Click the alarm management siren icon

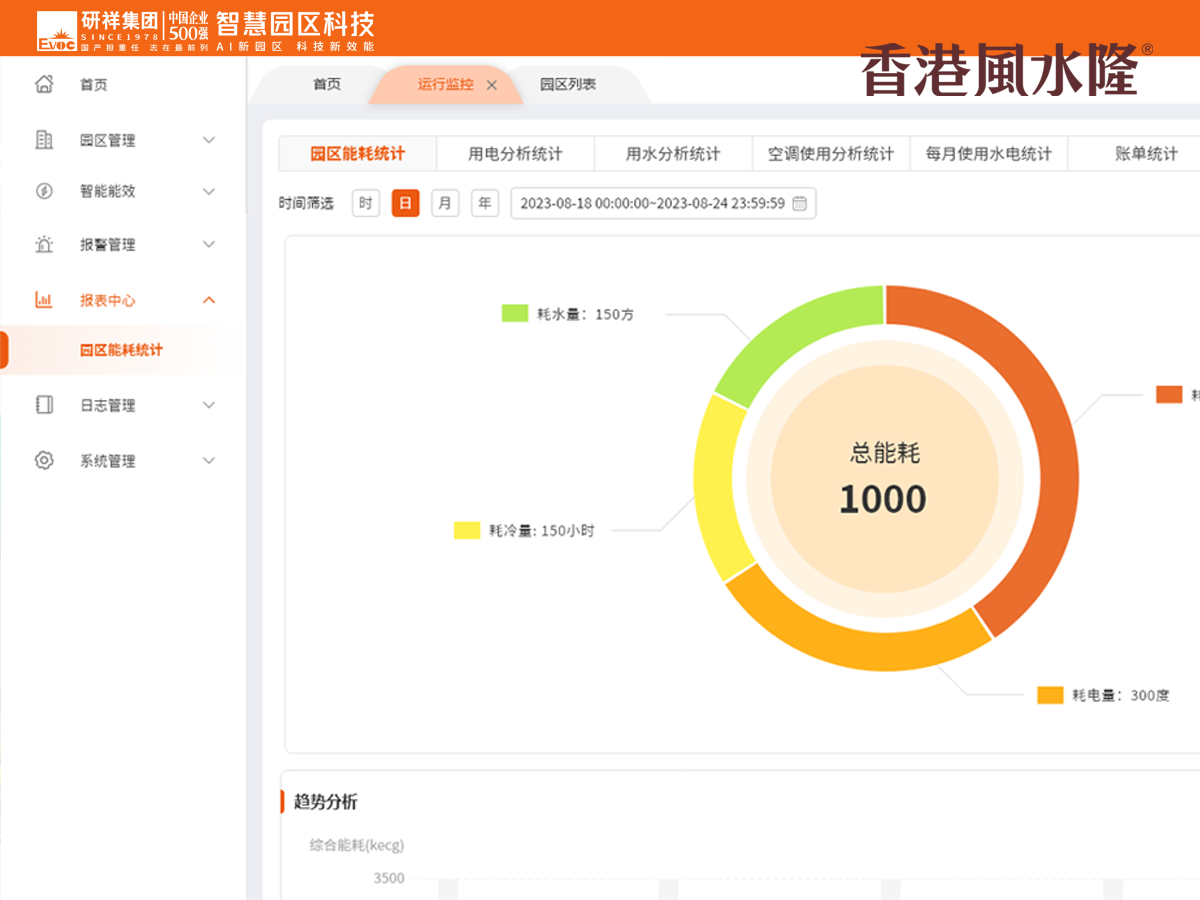[44, 244]
